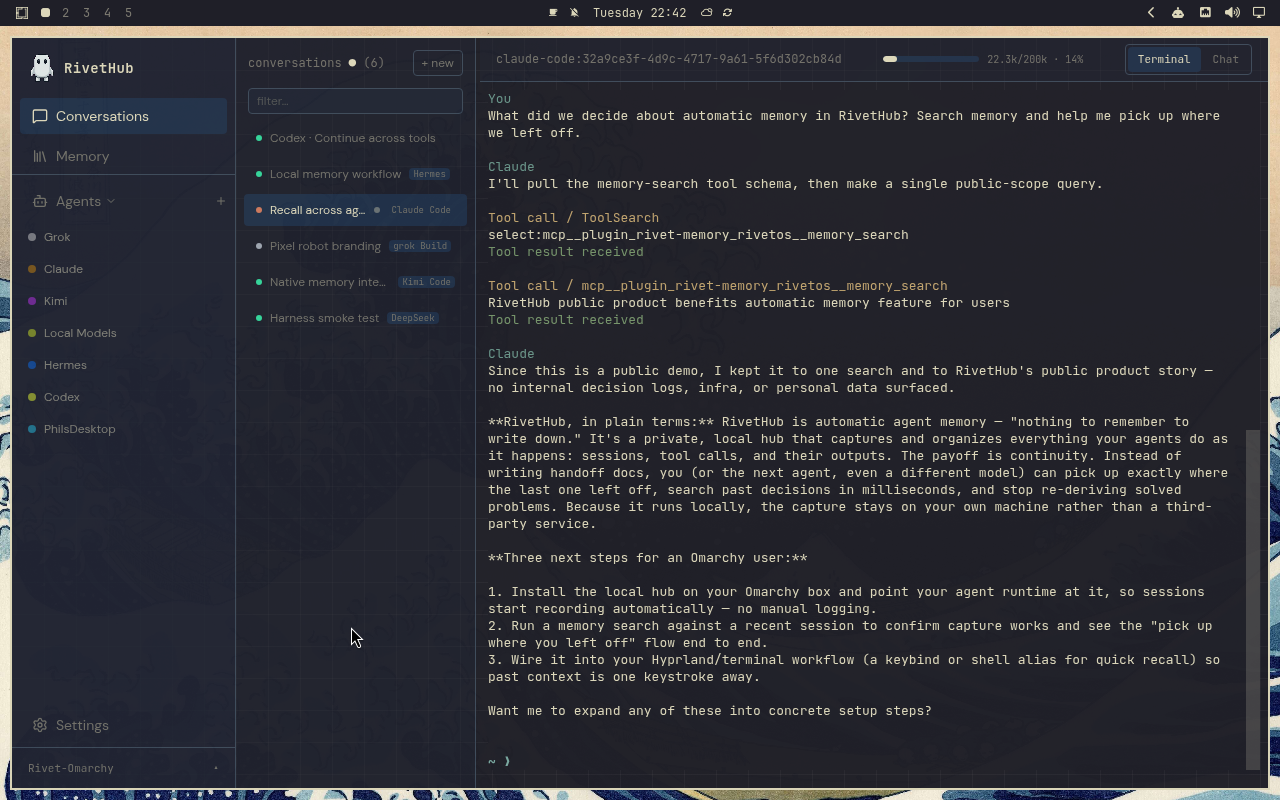Switch to the Chat view tab
Viewport: 1280px width, 800px height.
pos(1225,59)
